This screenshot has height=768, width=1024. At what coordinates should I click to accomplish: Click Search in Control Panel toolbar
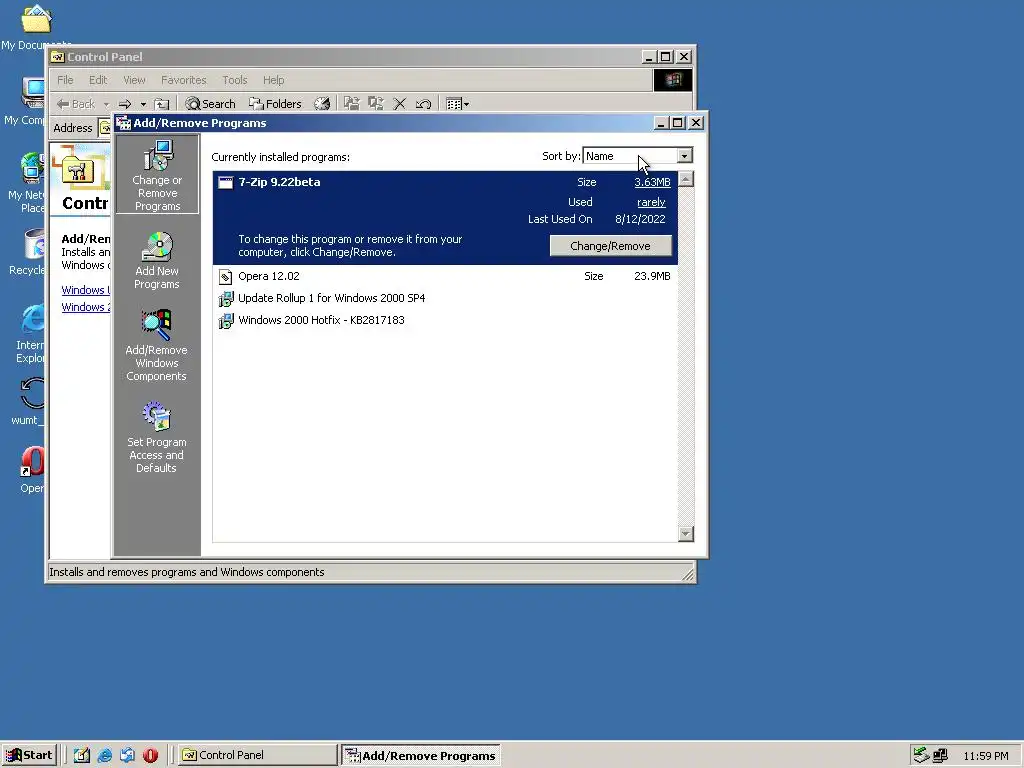(210, 104)
